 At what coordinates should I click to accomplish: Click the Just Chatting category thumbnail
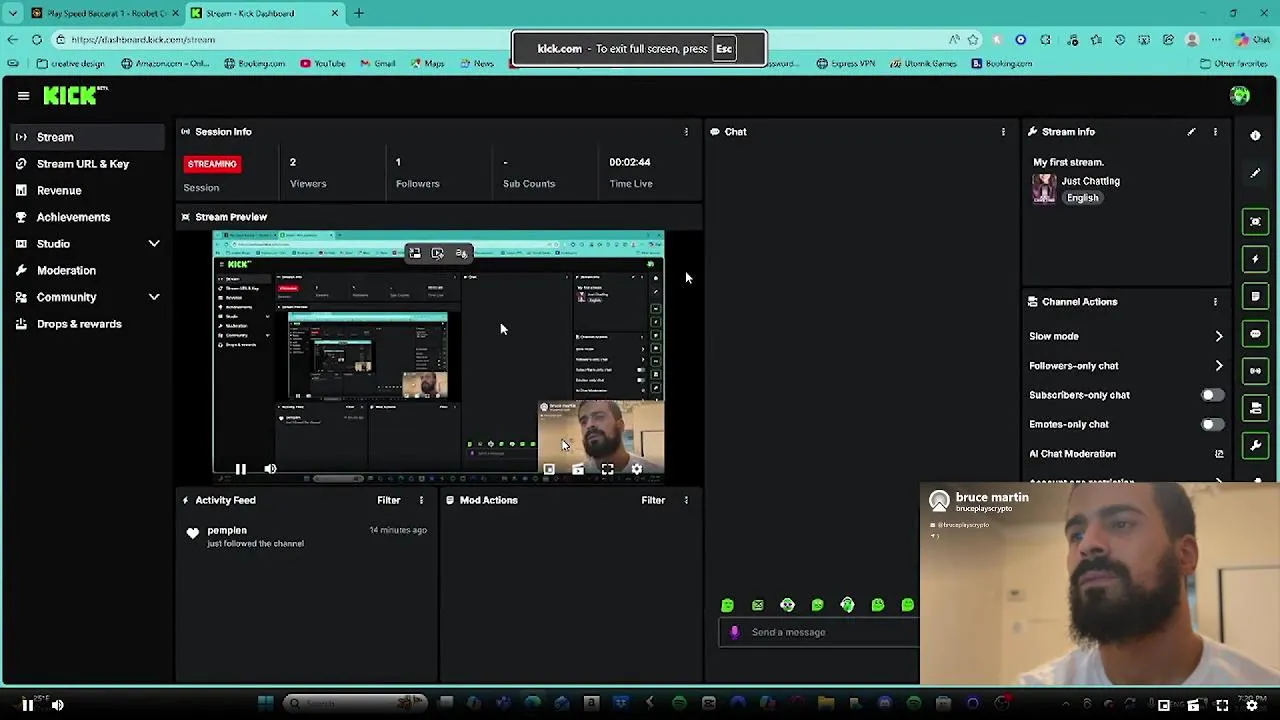(x=1044, y=189)
